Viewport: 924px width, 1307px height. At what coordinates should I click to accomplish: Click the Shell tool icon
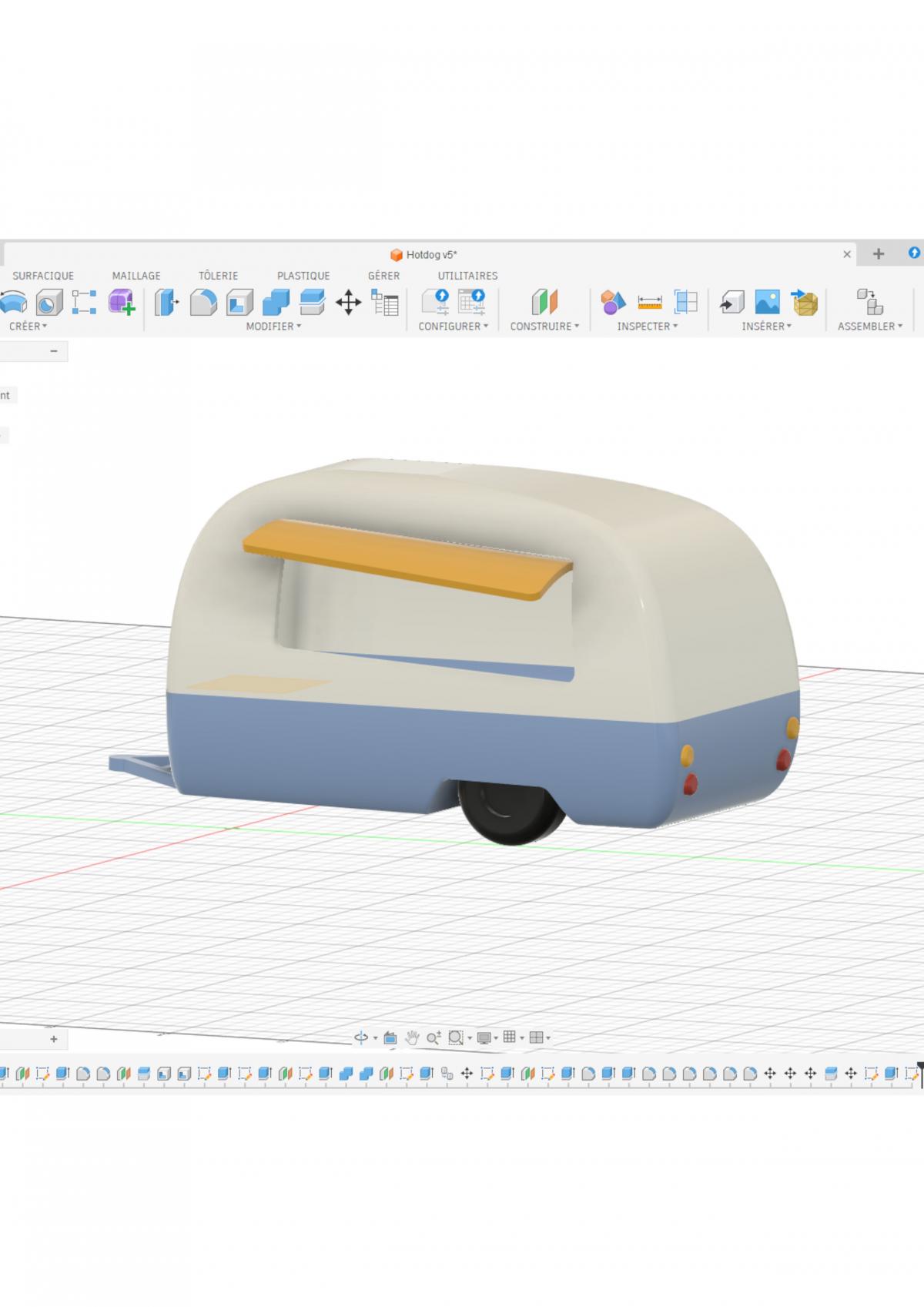pos(239,302)
